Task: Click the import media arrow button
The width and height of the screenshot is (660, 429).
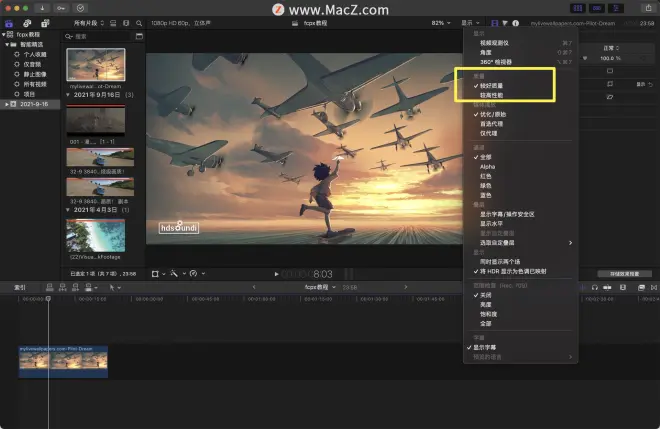Action: pyautogui.click(x=42, y=8)
